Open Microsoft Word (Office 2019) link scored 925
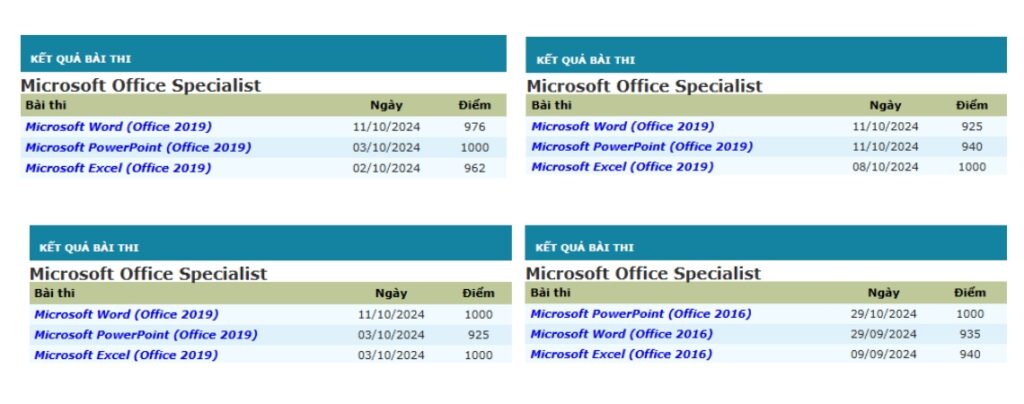Viewport: 1024px width, 404px height. (622, 127)
